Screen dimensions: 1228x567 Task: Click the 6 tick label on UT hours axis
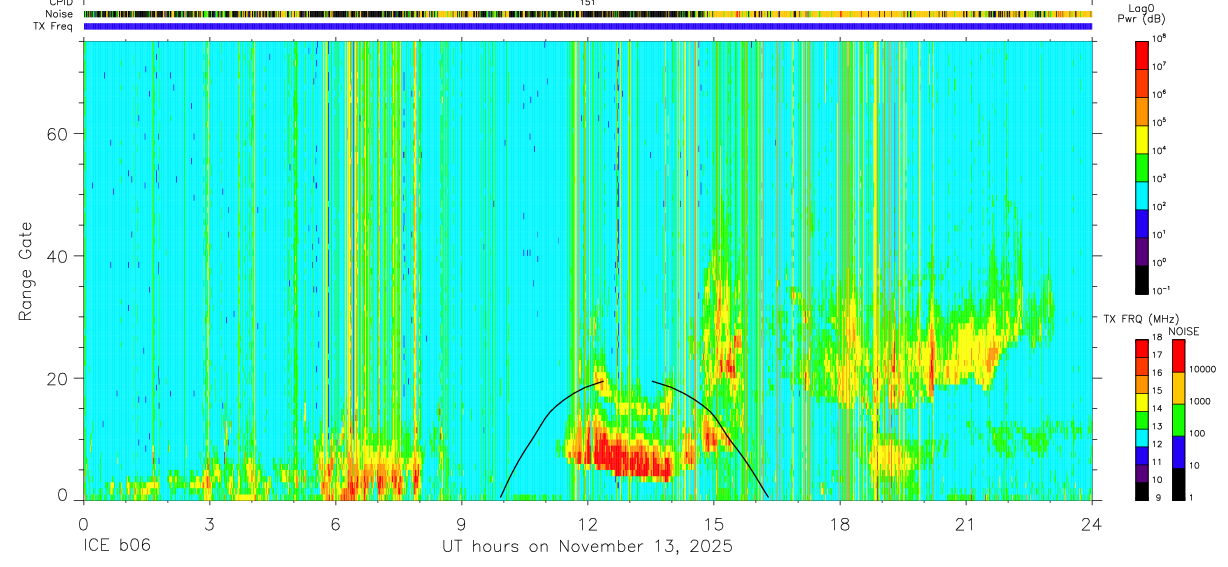pyautogui.click(x=335, y=525)
